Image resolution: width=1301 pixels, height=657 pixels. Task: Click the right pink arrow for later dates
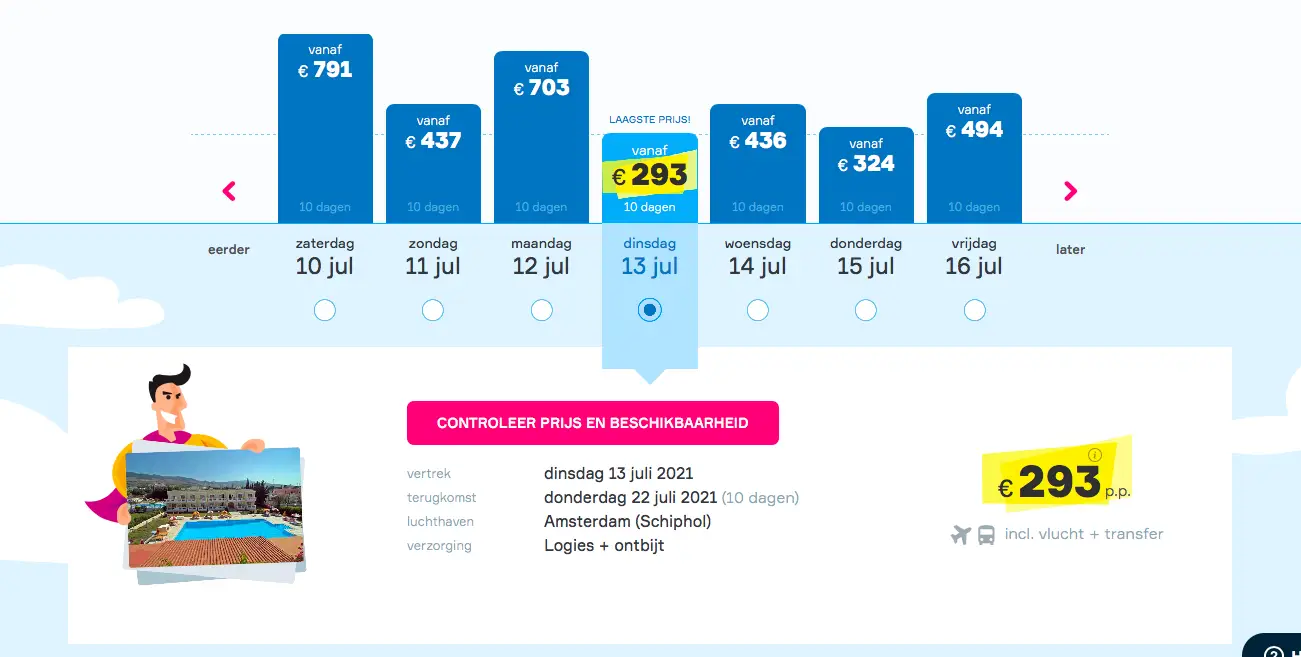[1070, 190]
